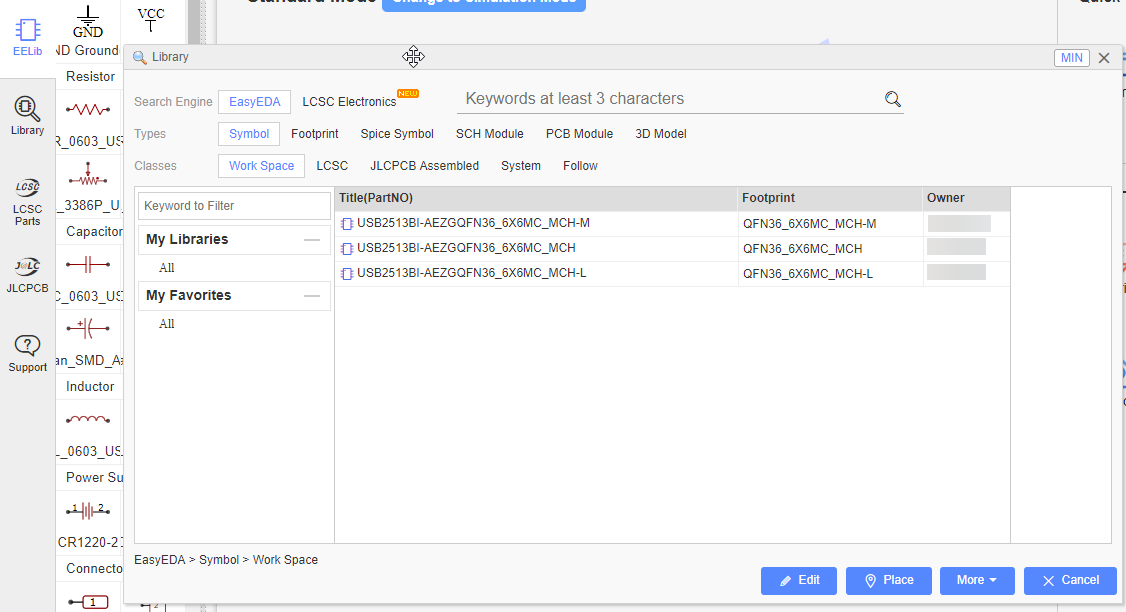Enable the Symbol type filter
The height and width of the screenshot is (612, 1126).
tap(248, 133)
